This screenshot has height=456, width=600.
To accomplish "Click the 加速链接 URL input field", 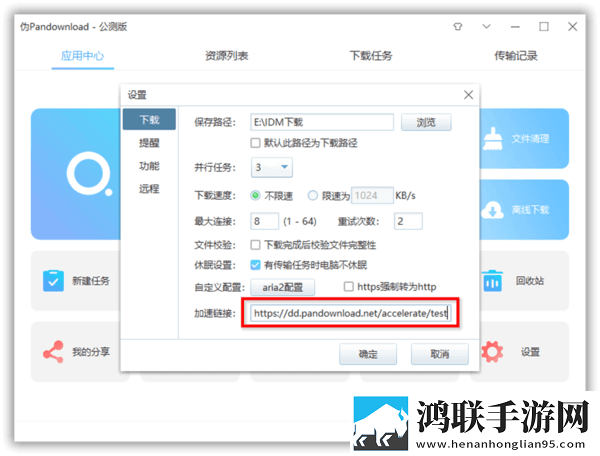I will pos(351,313).
